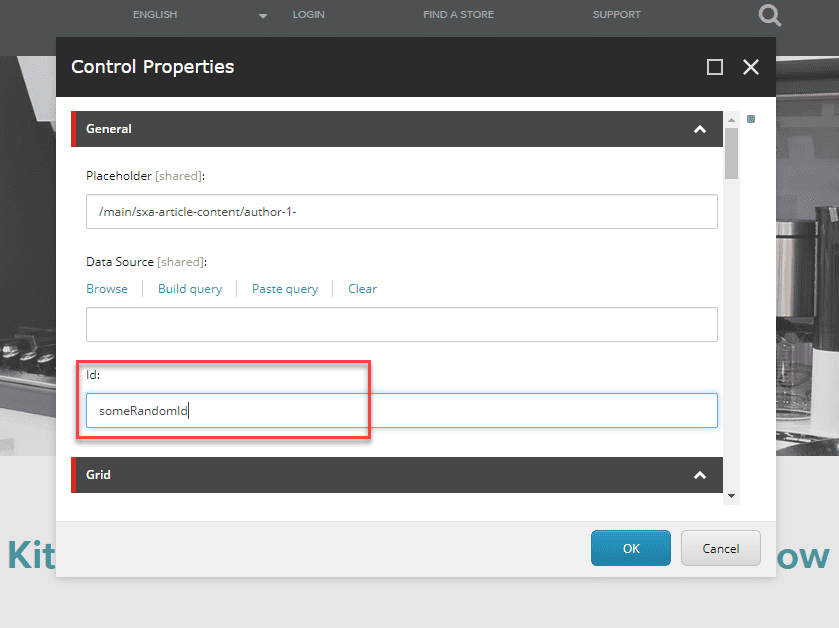Viewport: 839px width, 628px height.
Task: Maximize the Control Properties dialog
Action: point(714,67)
